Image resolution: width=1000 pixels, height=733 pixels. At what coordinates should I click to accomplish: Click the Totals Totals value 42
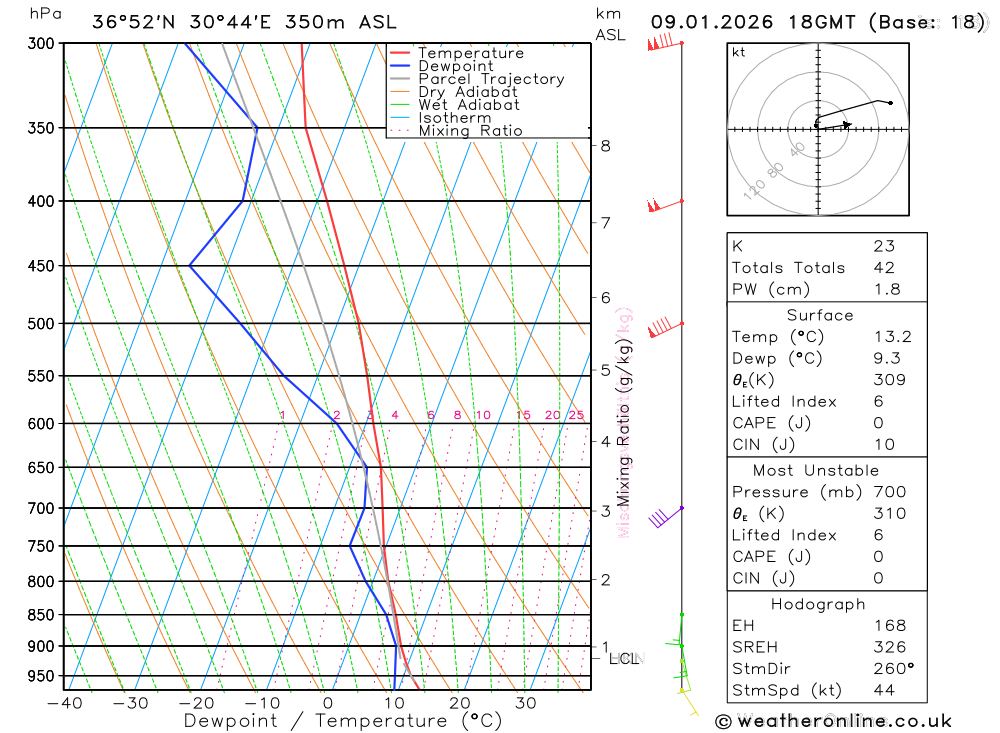884,268
